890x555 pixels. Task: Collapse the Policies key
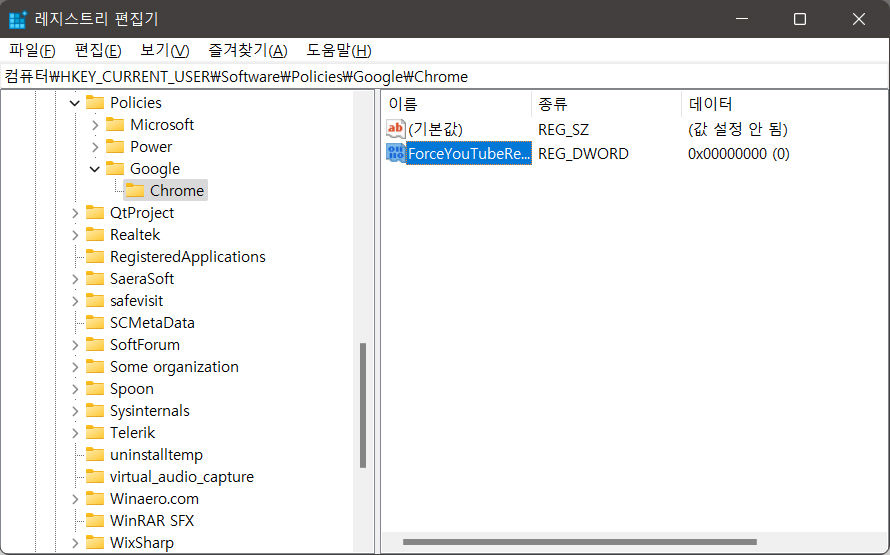click(x=74, y=103)
